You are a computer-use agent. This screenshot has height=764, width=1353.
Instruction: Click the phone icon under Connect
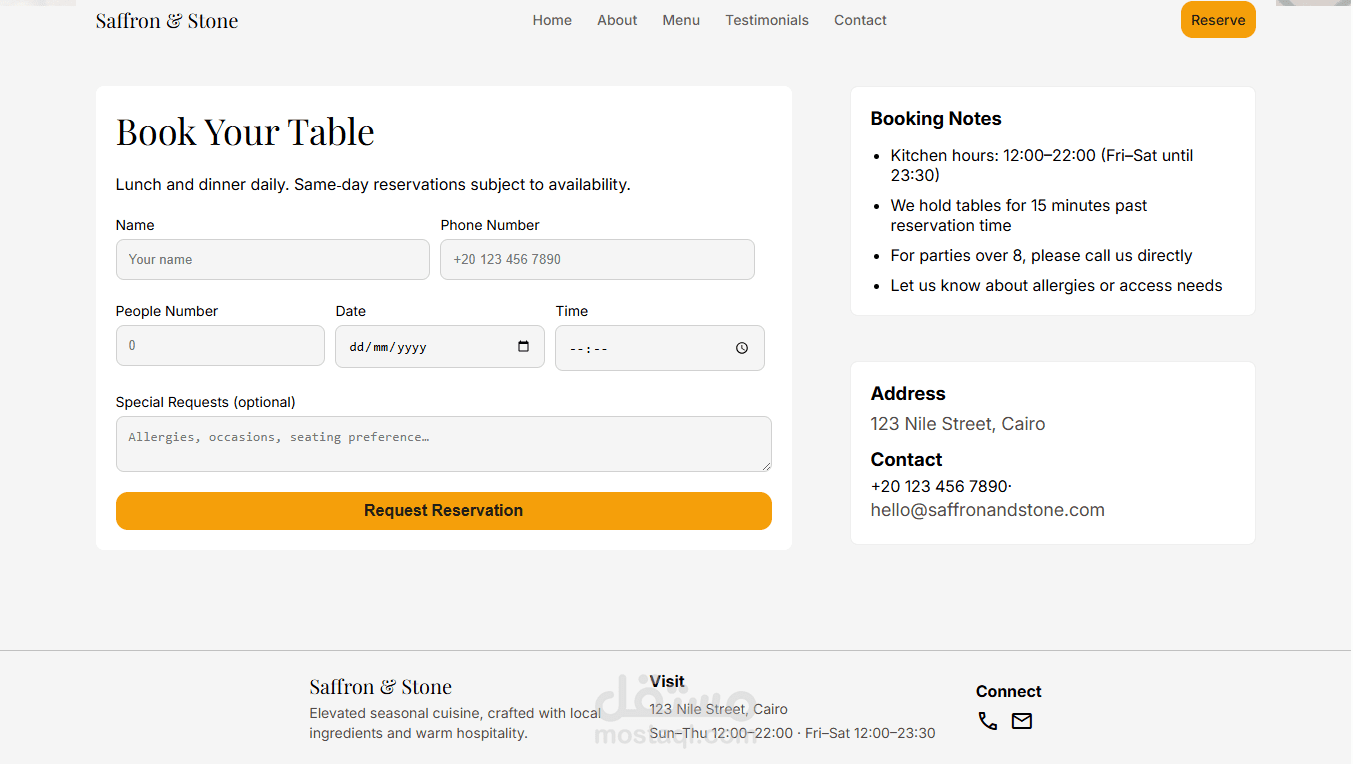coord(987,721)
